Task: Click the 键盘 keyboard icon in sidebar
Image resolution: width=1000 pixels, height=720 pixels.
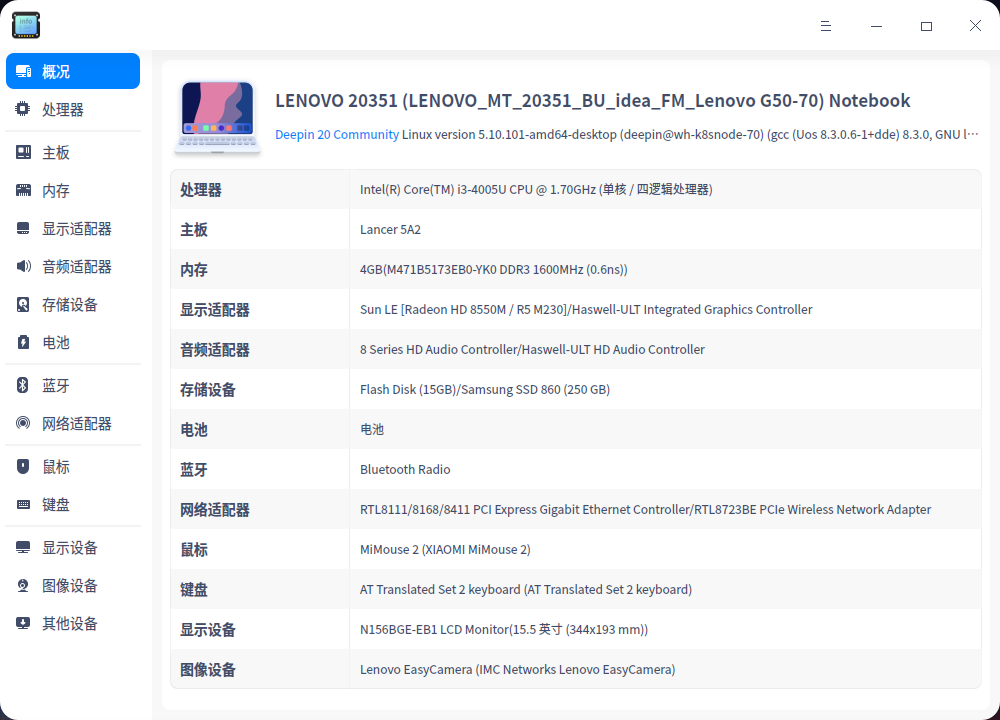Action: [23, 504]
